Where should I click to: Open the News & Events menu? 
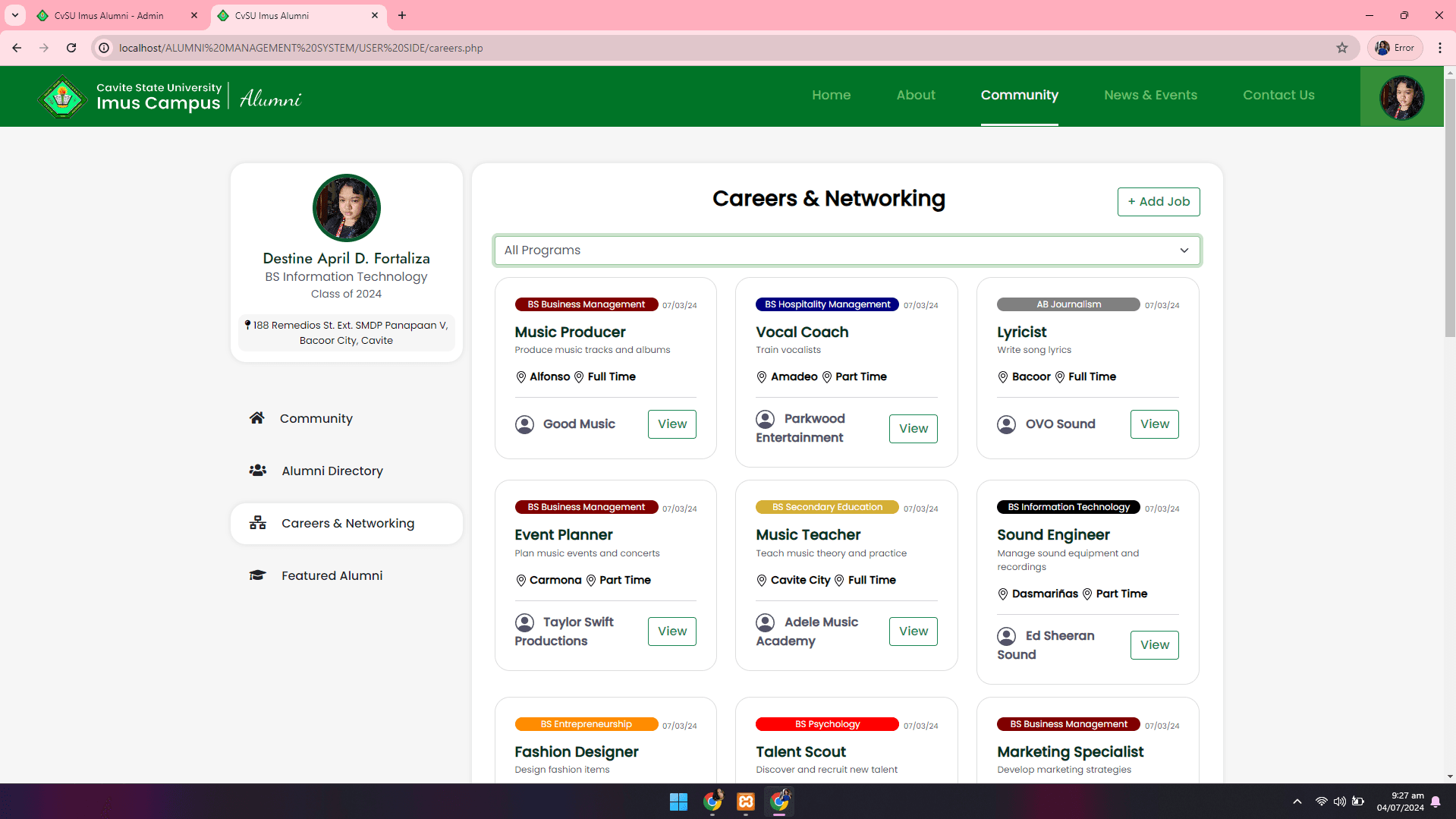[x=1150, y=95]
